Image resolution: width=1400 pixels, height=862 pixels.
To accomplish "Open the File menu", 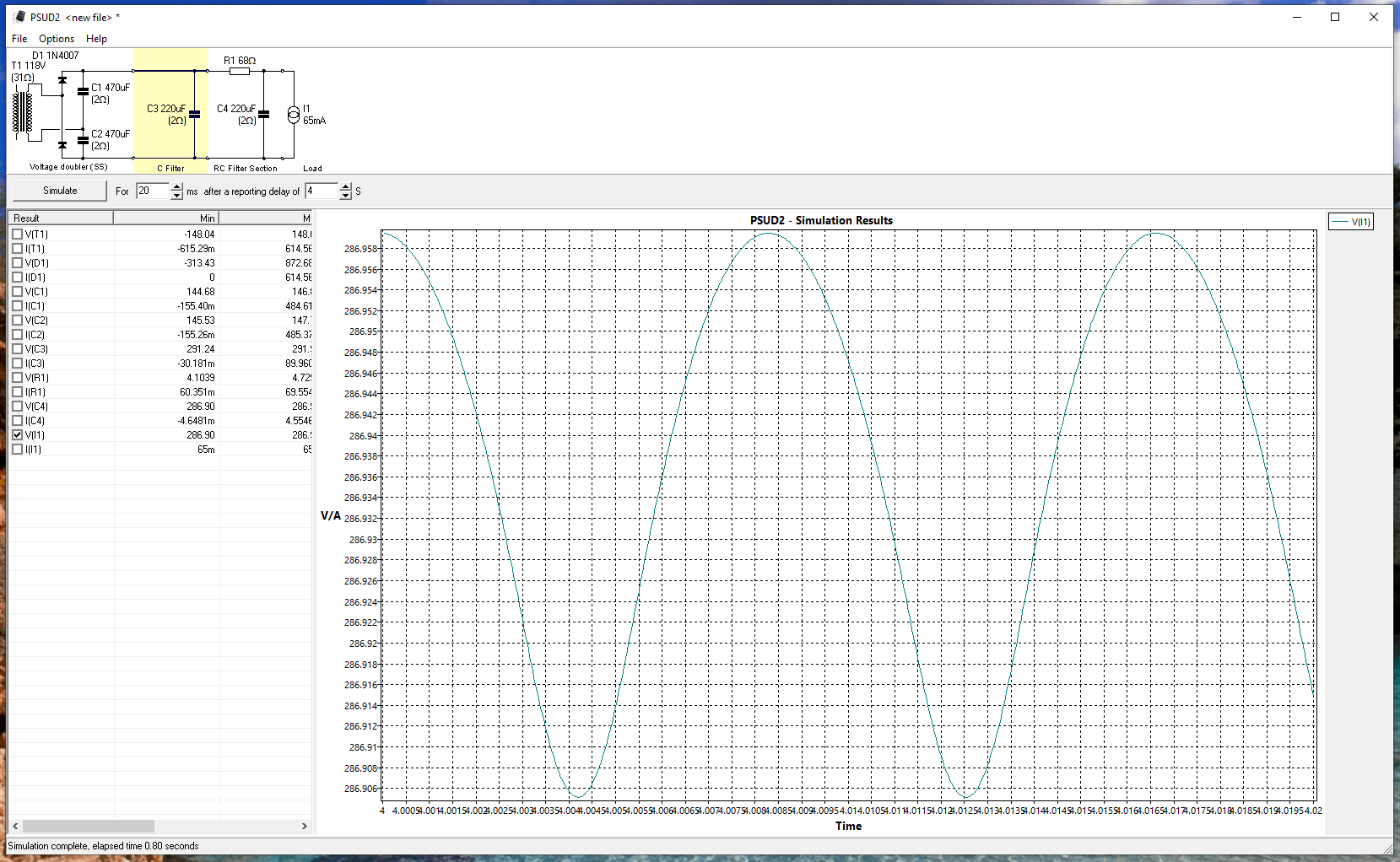I will pos(19,39).
